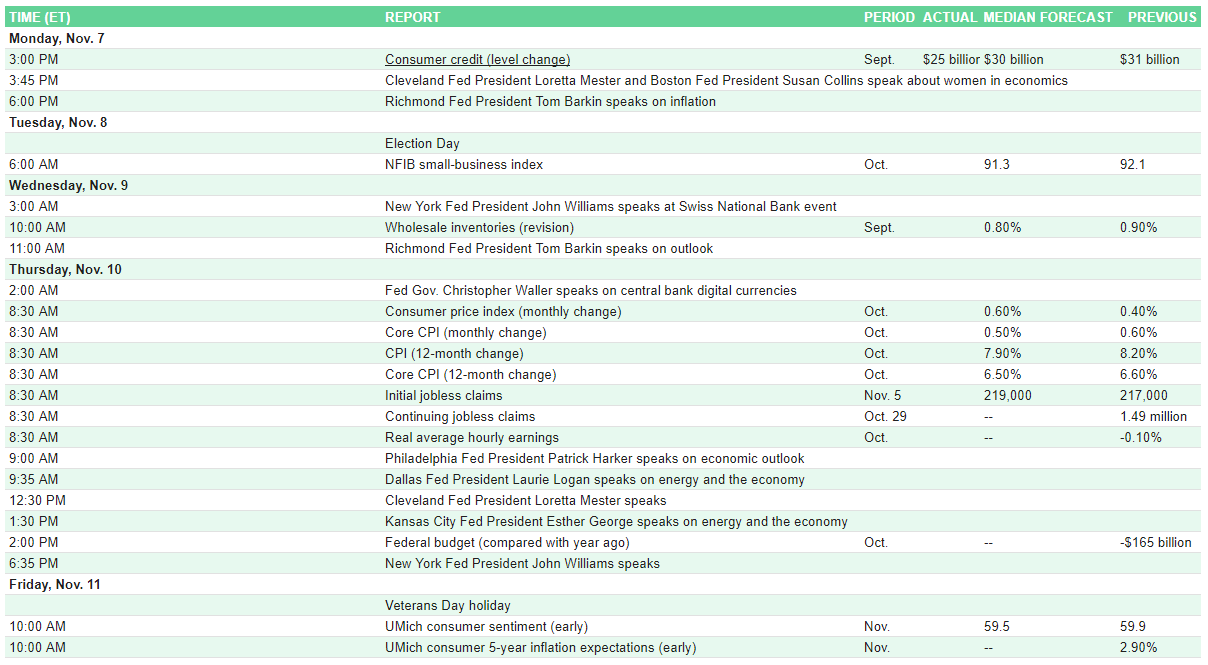Select Consumer price index (monthly change) report
This screenshot has width=1208, height=665.
tap(503, 311)
